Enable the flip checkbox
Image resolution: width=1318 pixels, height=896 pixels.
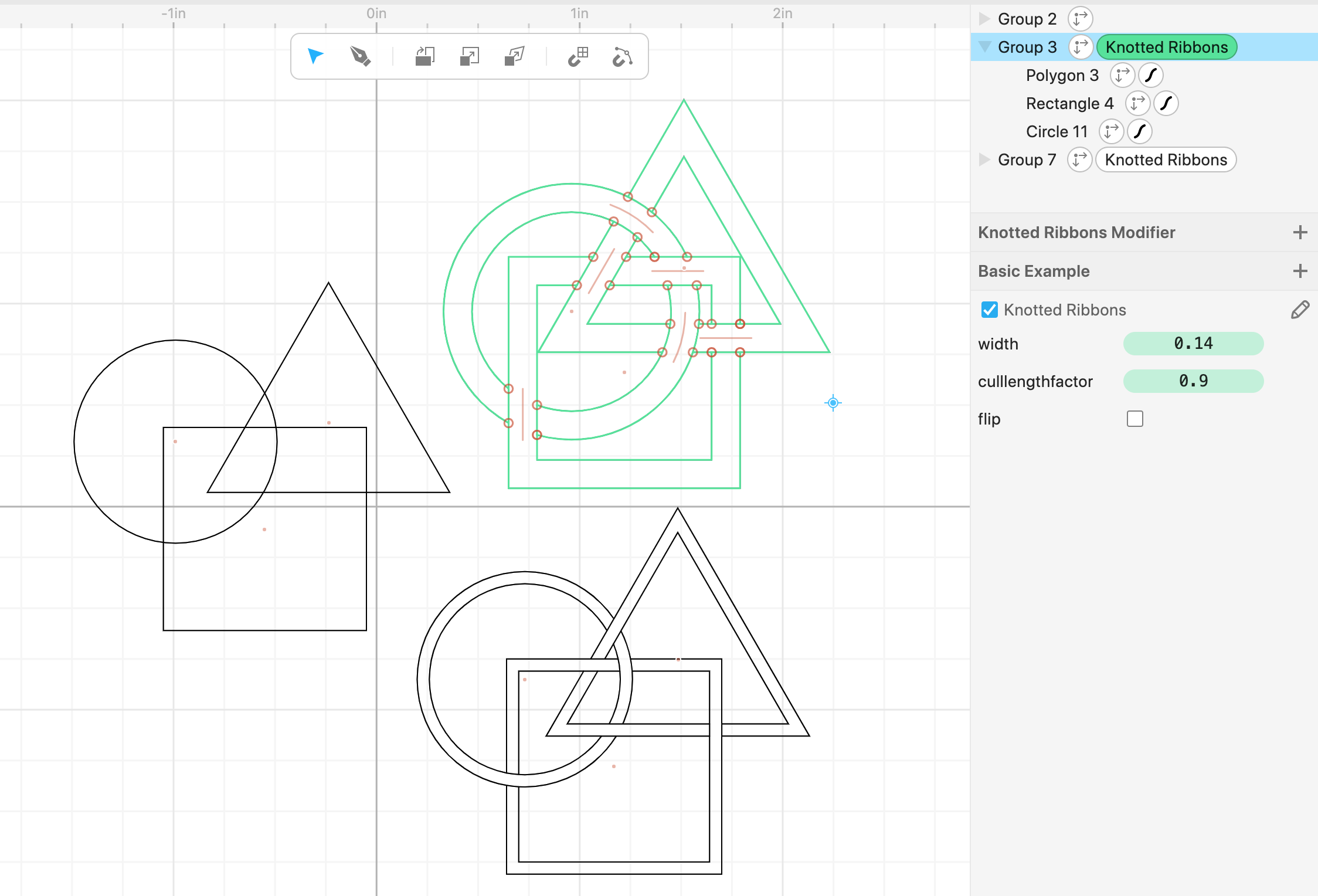point(1135,419)
